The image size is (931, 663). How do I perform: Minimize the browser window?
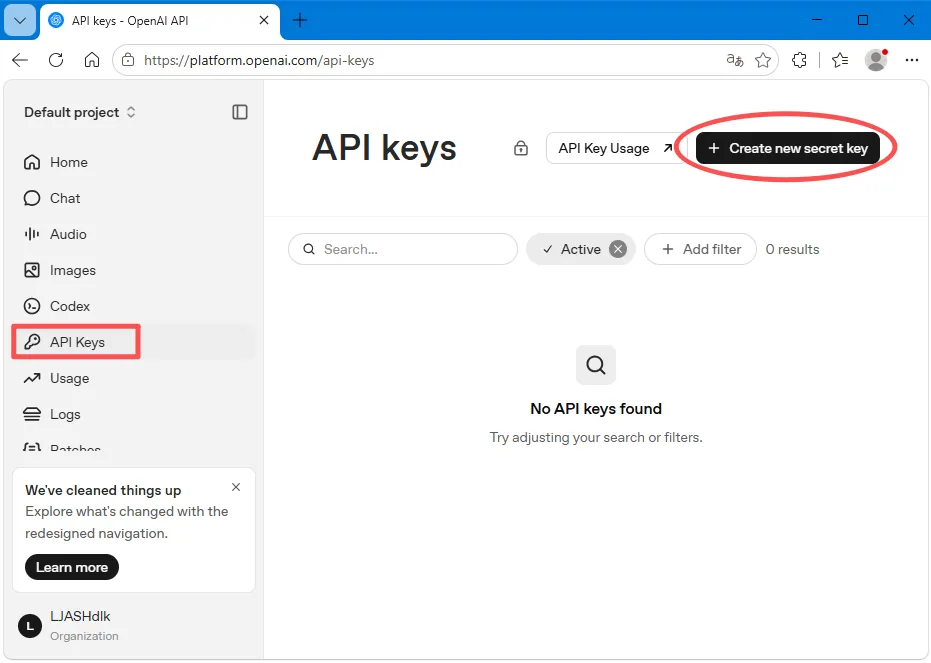coord(817,20)
